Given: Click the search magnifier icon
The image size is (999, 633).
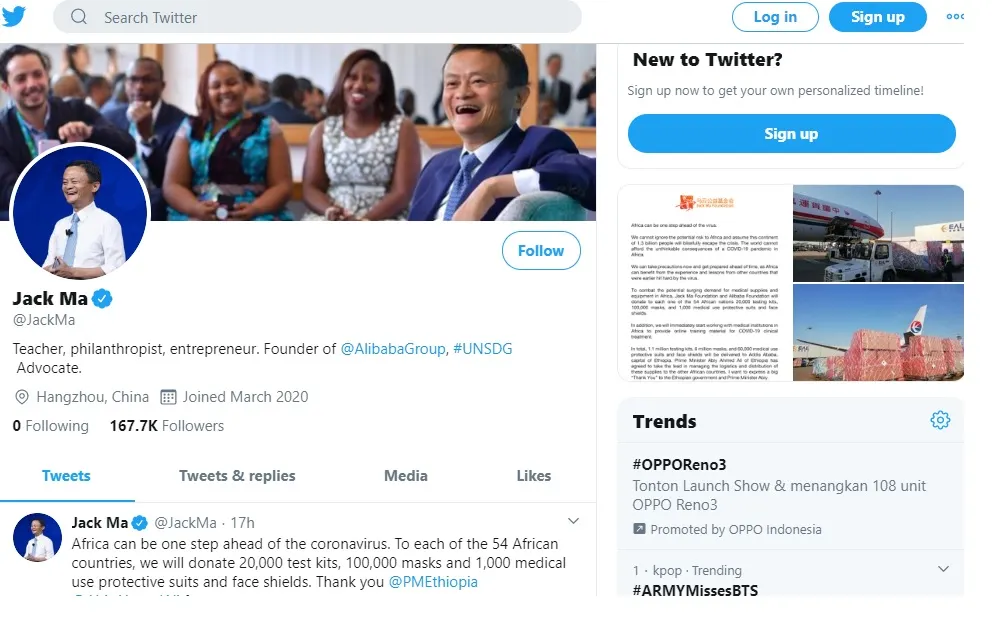Looking at the screenshot, I should point(80,17).
